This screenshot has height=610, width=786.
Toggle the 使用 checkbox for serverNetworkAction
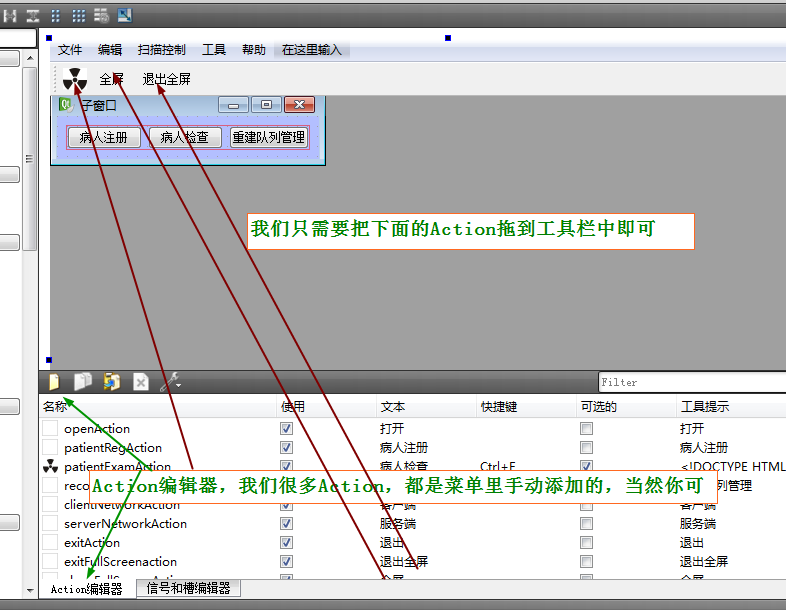286,524
